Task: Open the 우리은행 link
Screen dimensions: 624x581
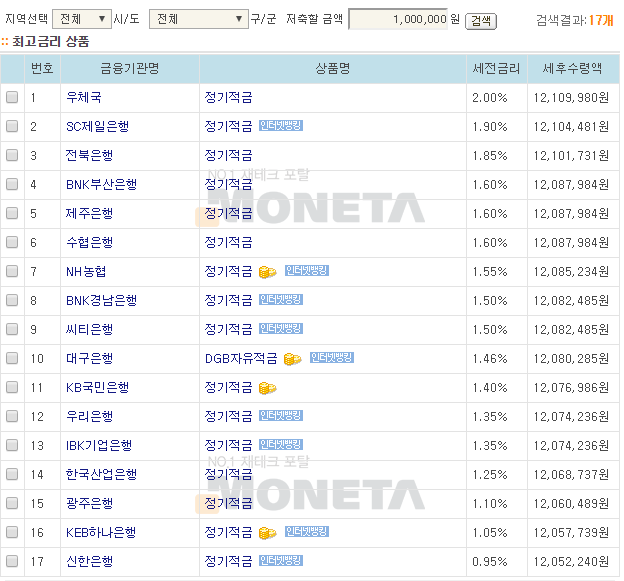Action: pos(90,417)
